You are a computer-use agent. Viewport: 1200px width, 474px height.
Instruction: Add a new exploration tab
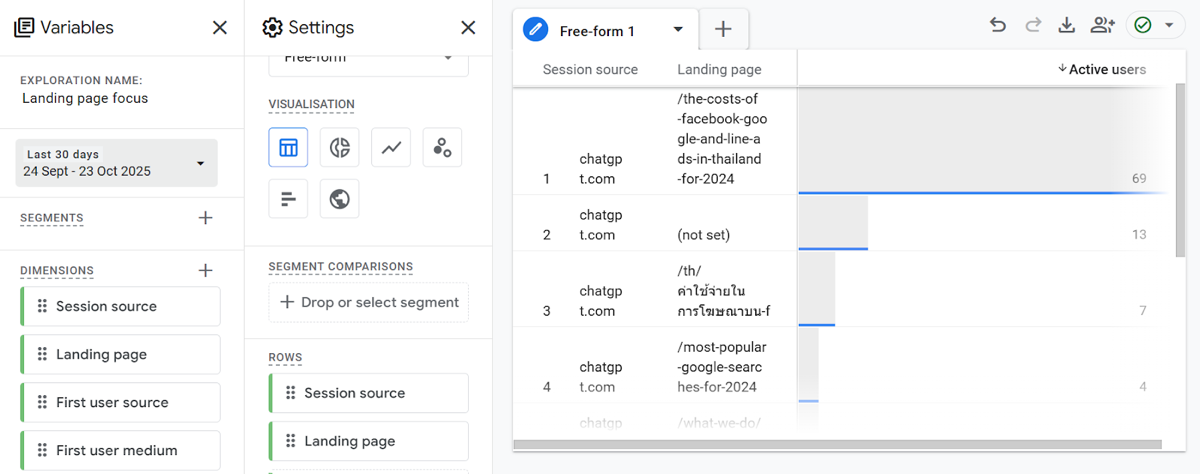tap(724, 30)
